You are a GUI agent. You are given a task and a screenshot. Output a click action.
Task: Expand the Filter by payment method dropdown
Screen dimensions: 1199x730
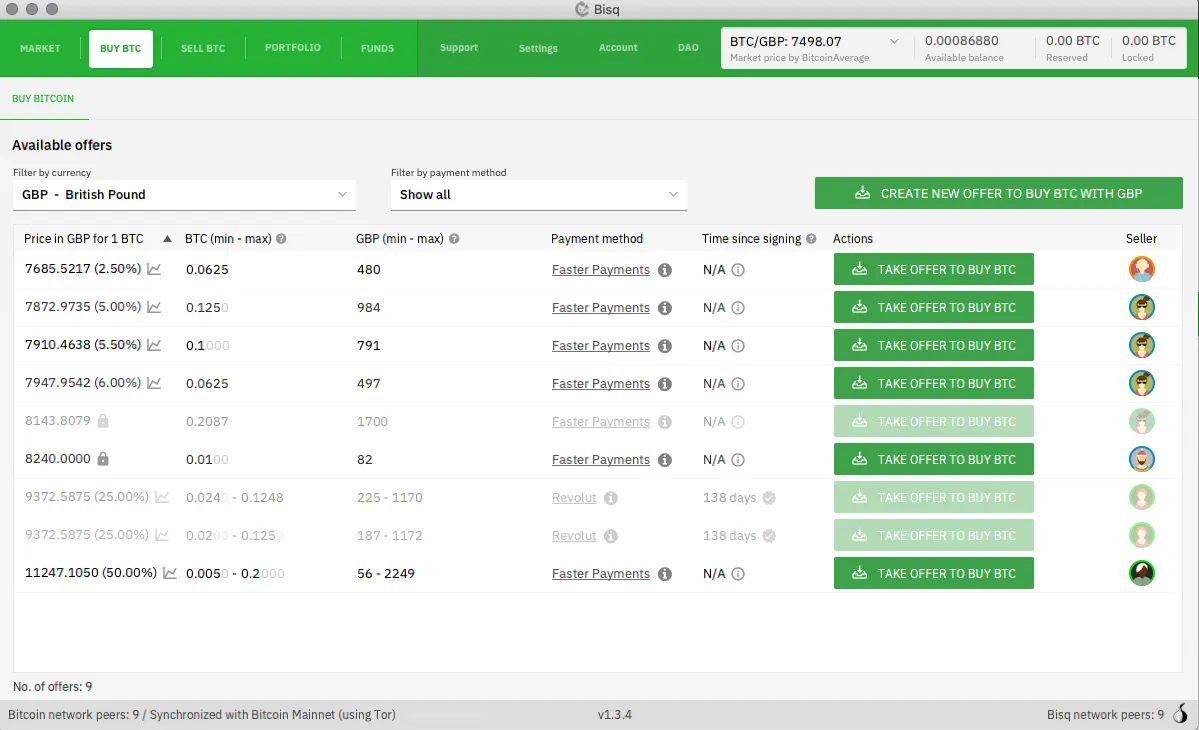(538, 195)
